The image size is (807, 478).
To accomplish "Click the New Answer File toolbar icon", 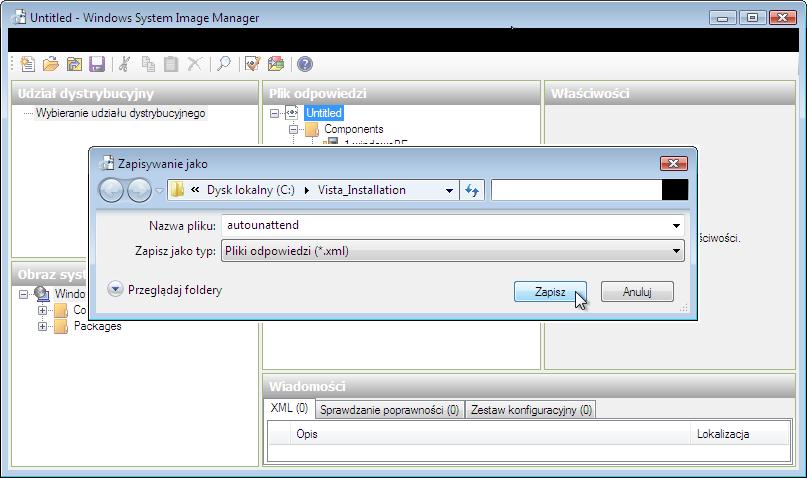I will pyautogui.click(x=28, y=64).
